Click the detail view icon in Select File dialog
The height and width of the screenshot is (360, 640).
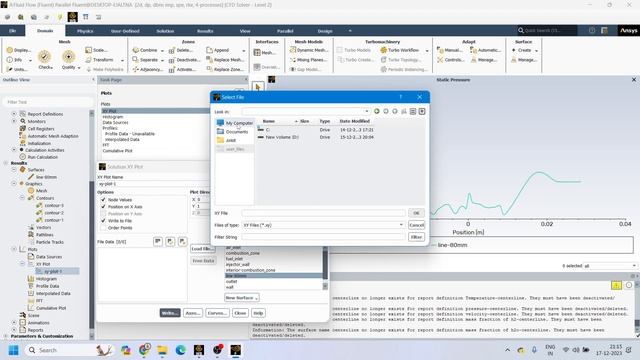[x=422, y=111]
